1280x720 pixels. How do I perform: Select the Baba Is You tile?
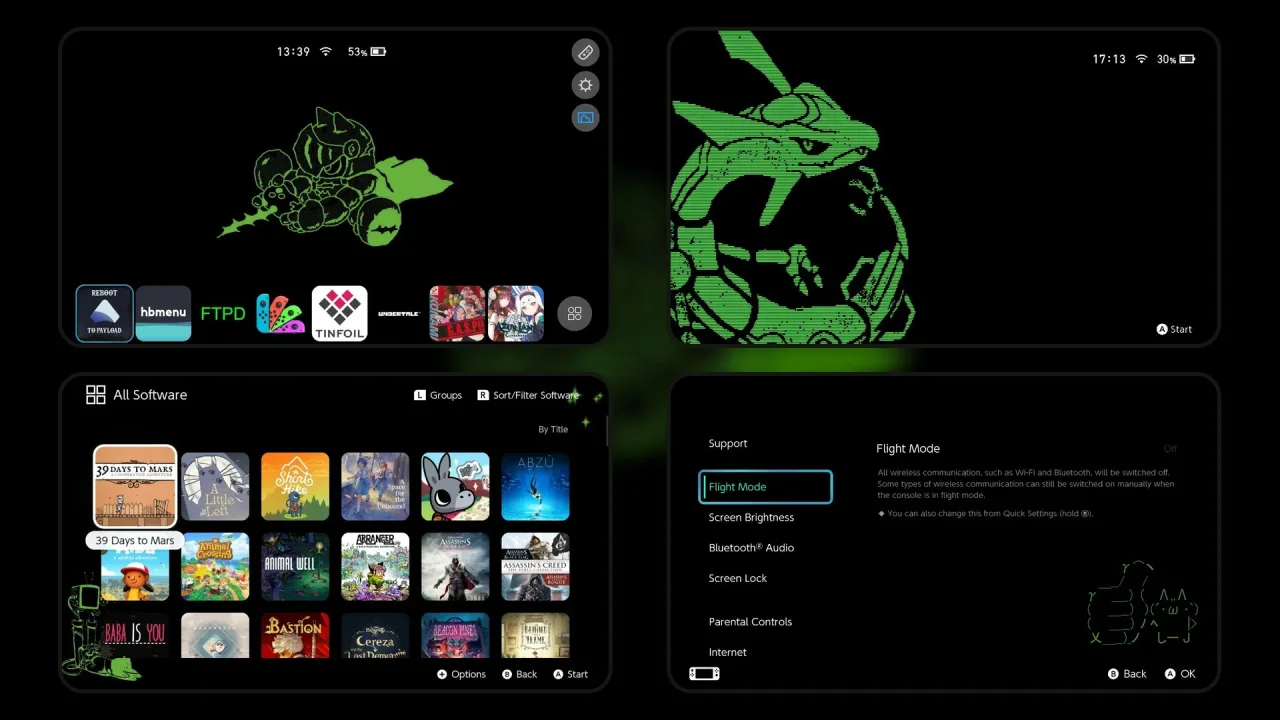135,635
